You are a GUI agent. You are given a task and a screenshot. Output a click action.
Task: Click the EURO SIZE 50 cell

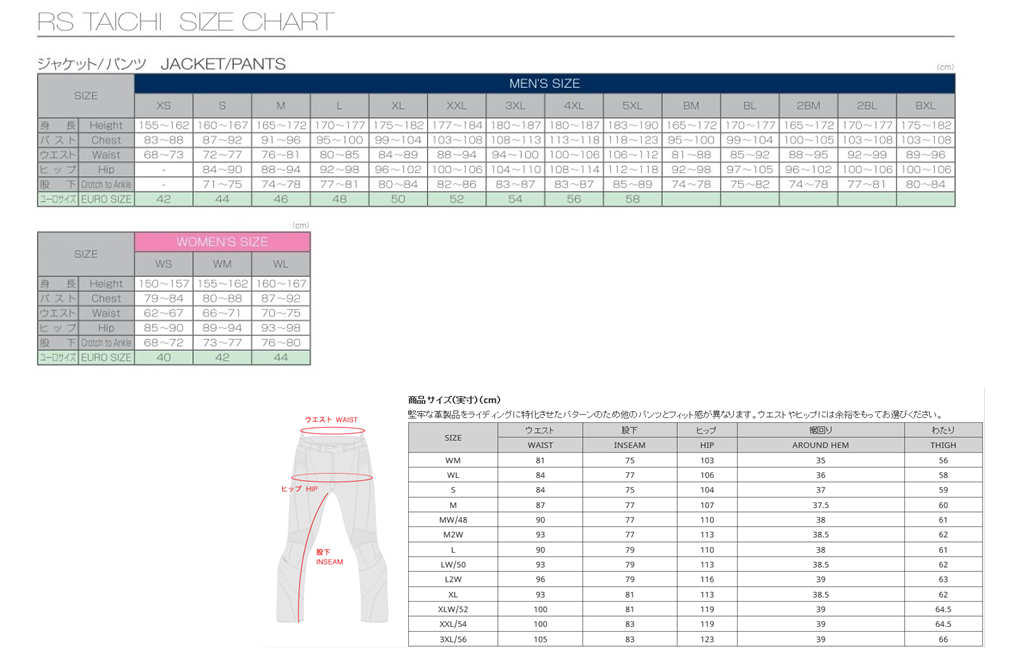click(x=398, y=199)
